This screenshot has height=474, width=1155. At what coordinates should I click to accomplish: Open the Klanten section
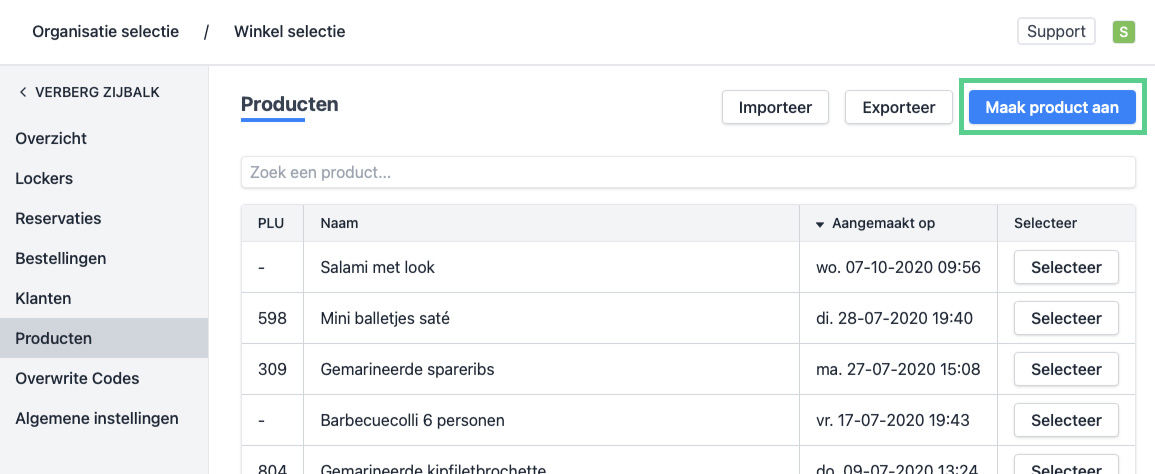pyautogui.click(x=43, y=298)
